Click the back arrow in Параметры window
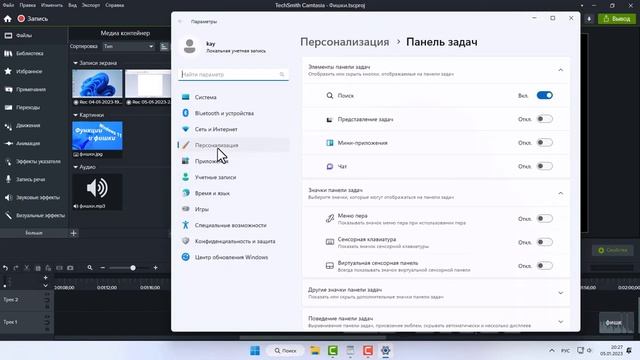 point(180,21)
